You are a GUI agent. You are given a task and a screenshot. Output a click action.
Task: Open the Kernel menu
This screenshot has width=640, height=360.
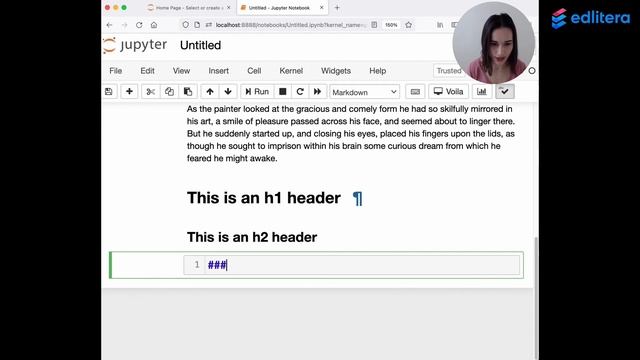pos(291,71)
